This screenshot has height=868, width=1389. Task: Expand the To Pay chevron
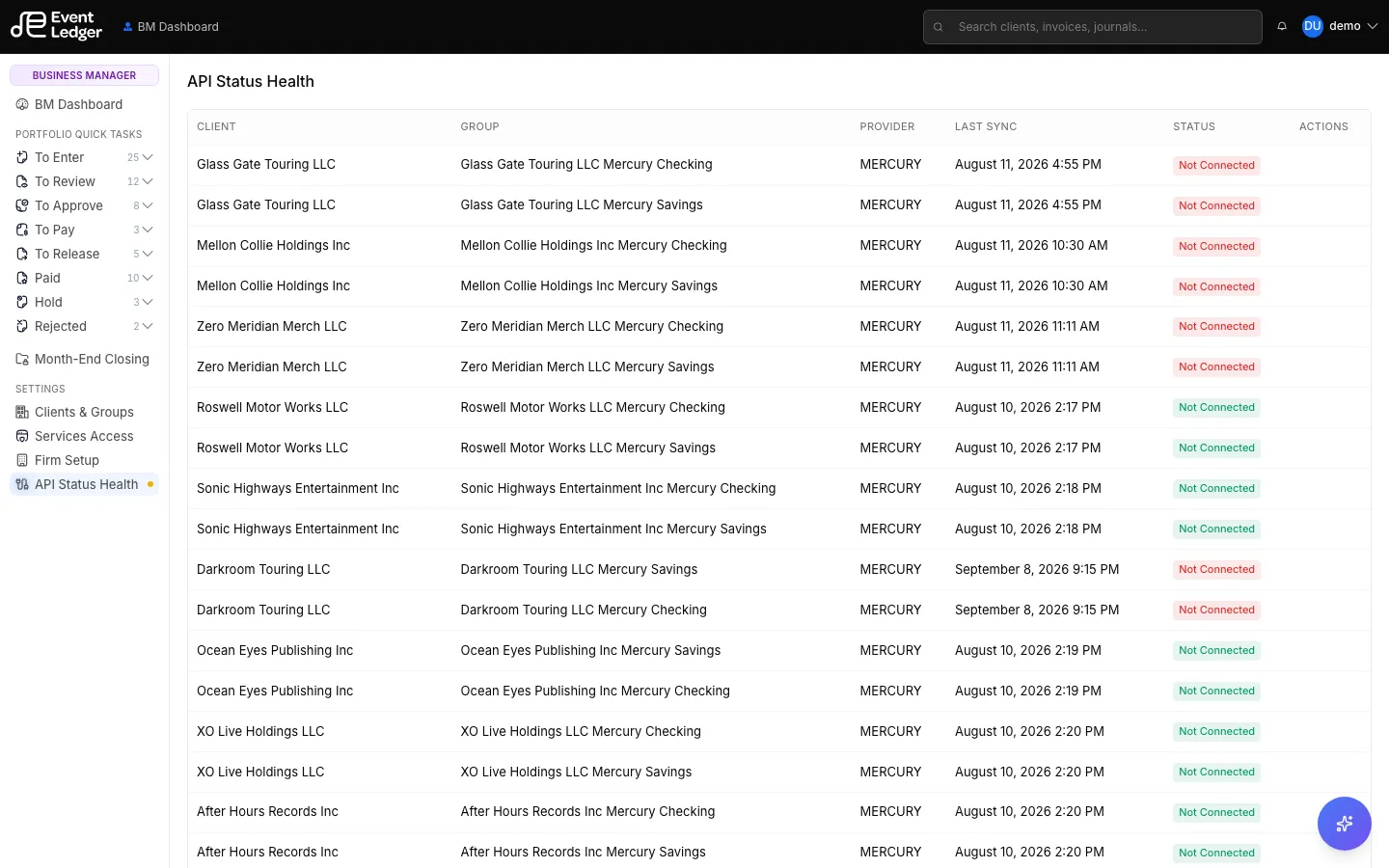pos(148,230)
